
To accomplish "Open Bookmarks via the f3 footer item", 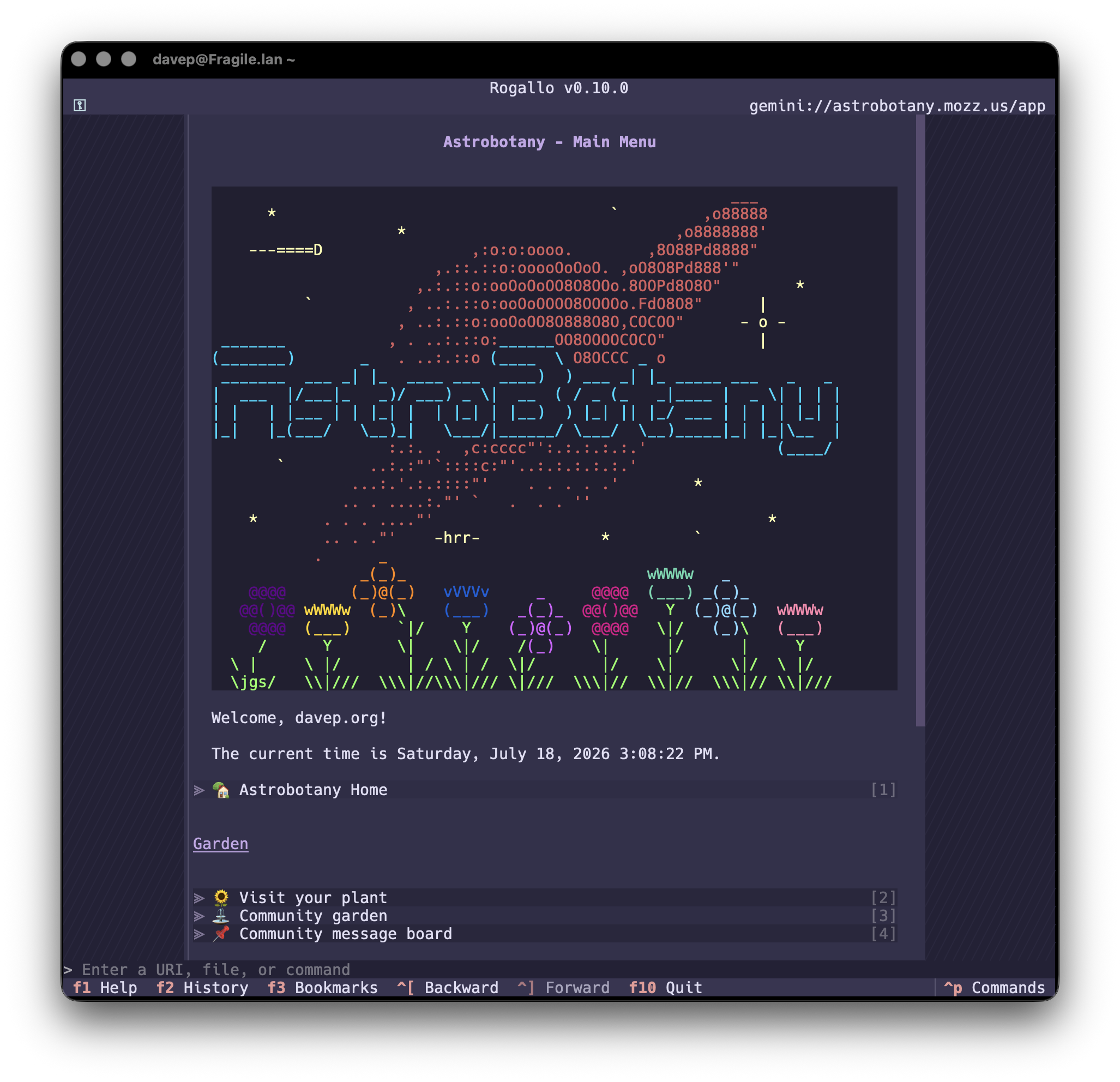I will pyautogui.click(x=323, y=988).
